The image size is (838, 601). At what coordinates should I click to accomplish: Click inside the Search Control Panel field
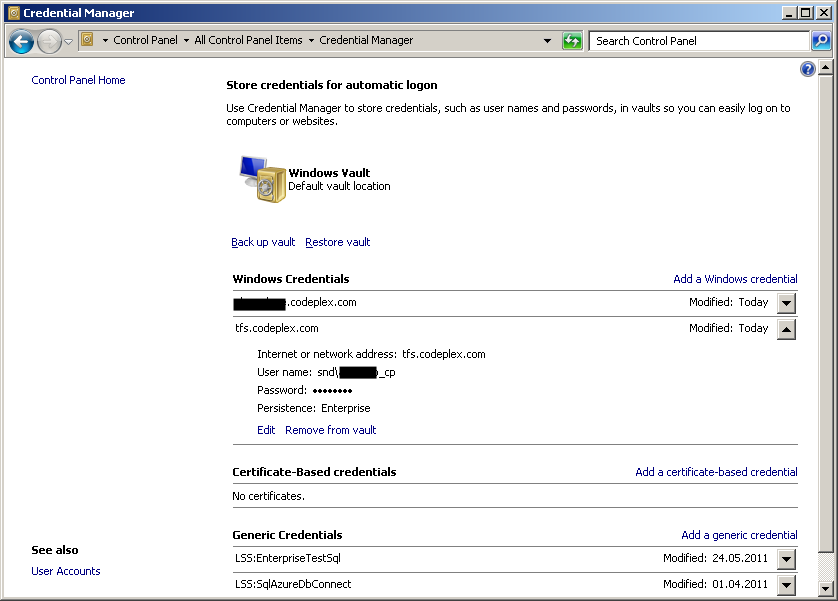[690, 41]
